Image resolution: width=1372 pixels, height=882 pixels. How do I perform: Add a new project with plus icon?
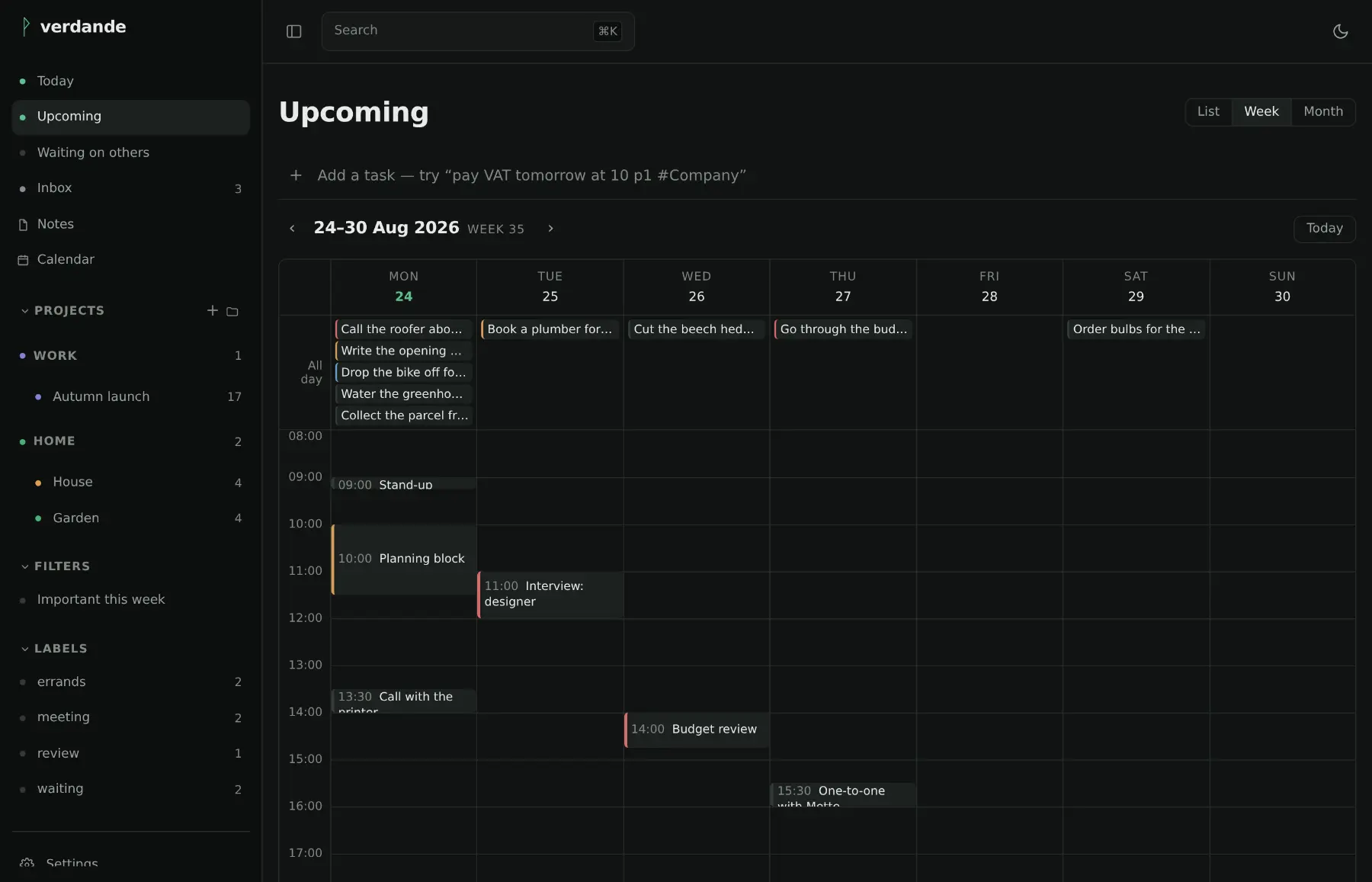coord(213,310)
